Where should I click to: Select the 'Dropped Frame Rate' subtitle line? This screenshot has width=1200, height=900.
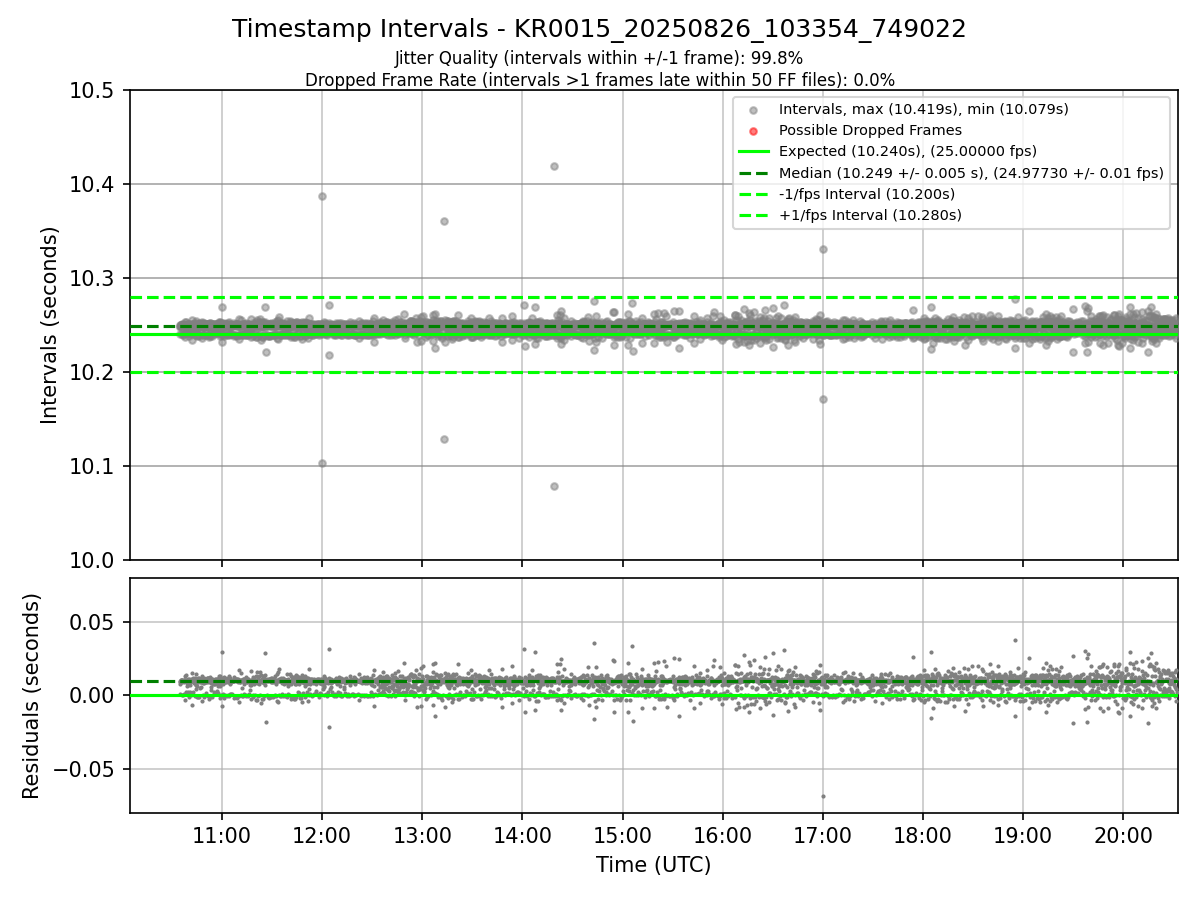[599, 79]
